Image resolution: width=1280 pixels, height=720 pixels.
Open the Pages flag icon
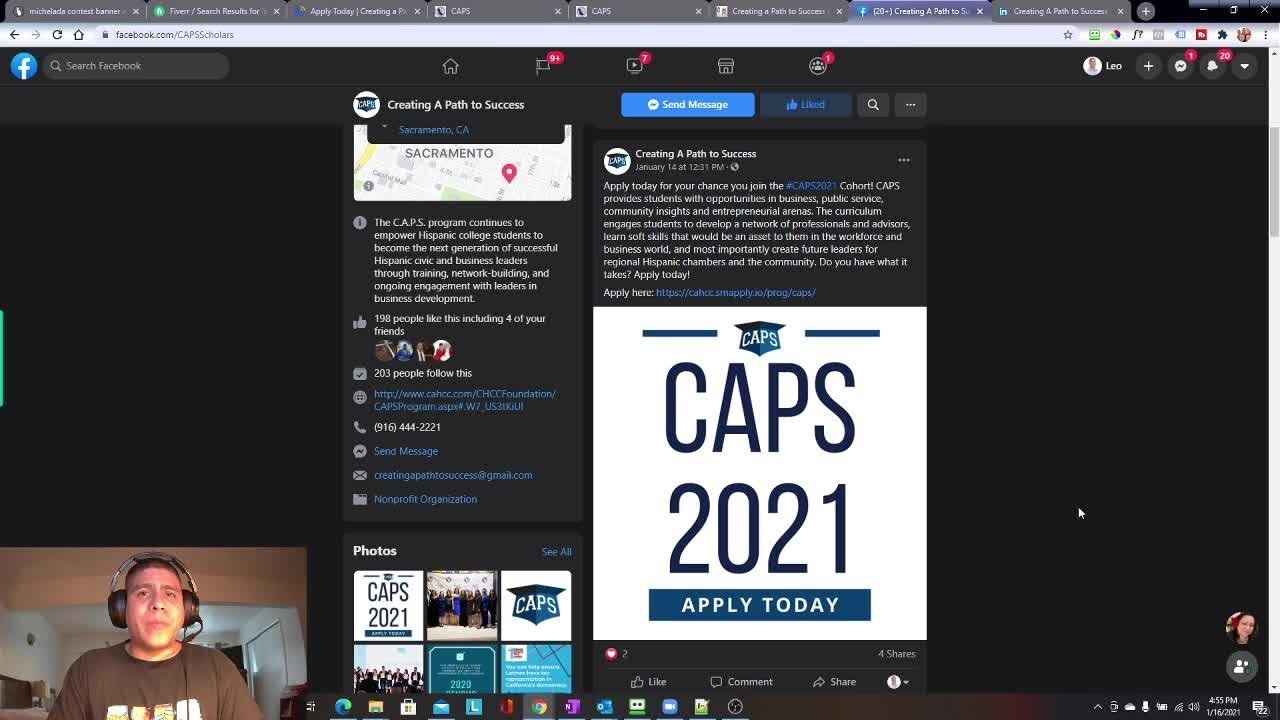pos(543,66)
